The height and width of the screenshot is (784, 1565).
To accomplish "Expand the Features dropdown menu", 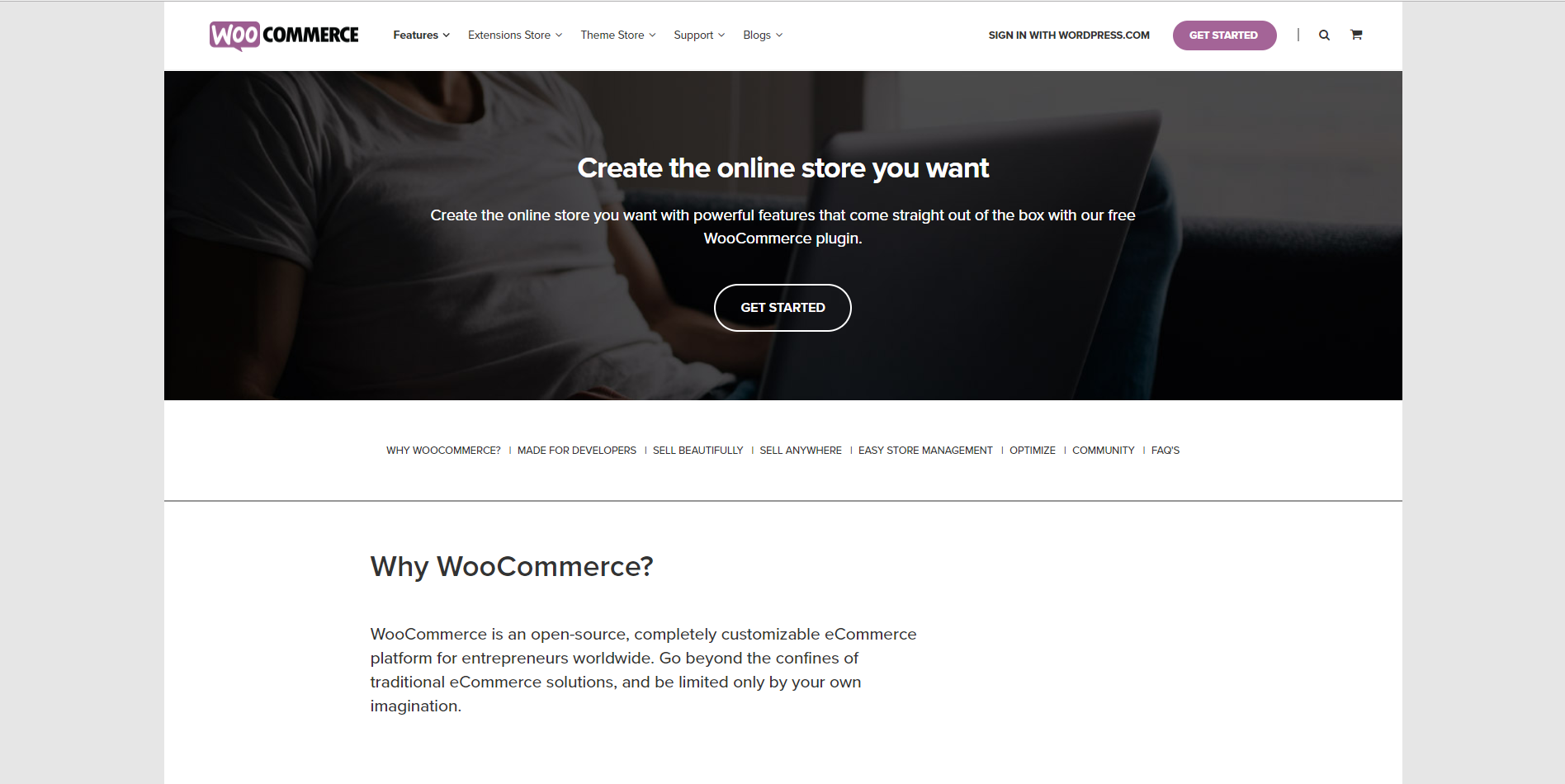I will pos(421,35).
